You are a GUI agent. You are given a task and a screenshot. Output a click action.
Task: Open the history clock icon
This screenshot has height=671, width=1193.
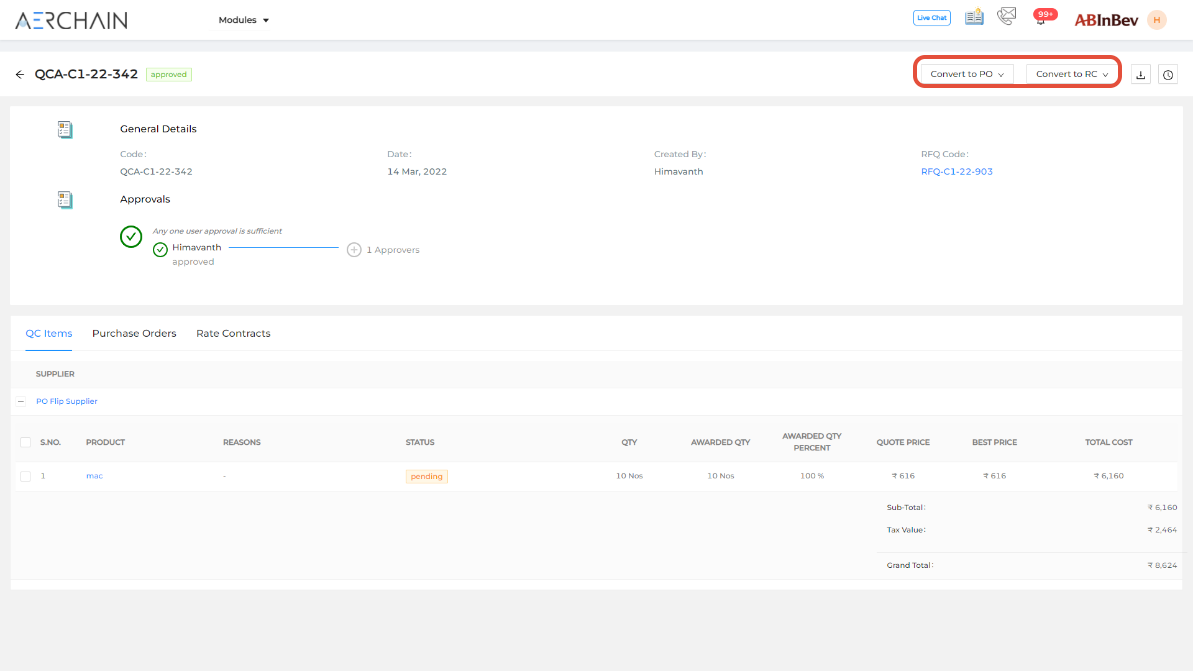[1167, 75]
